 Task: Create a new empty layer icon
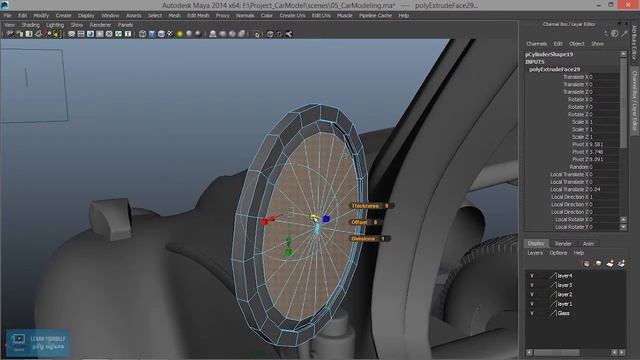pos(610,264)
